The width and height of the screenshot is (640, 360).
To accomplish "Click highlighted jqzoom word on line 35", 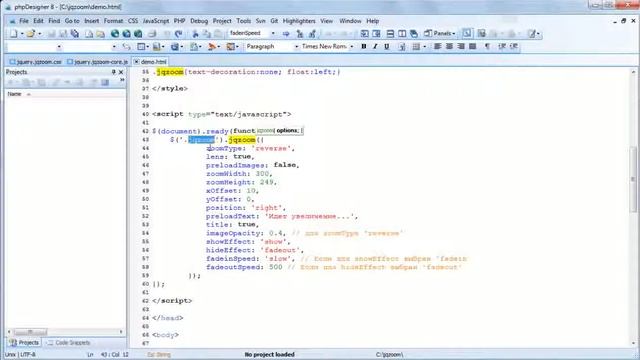I will [x=170, y=72].
